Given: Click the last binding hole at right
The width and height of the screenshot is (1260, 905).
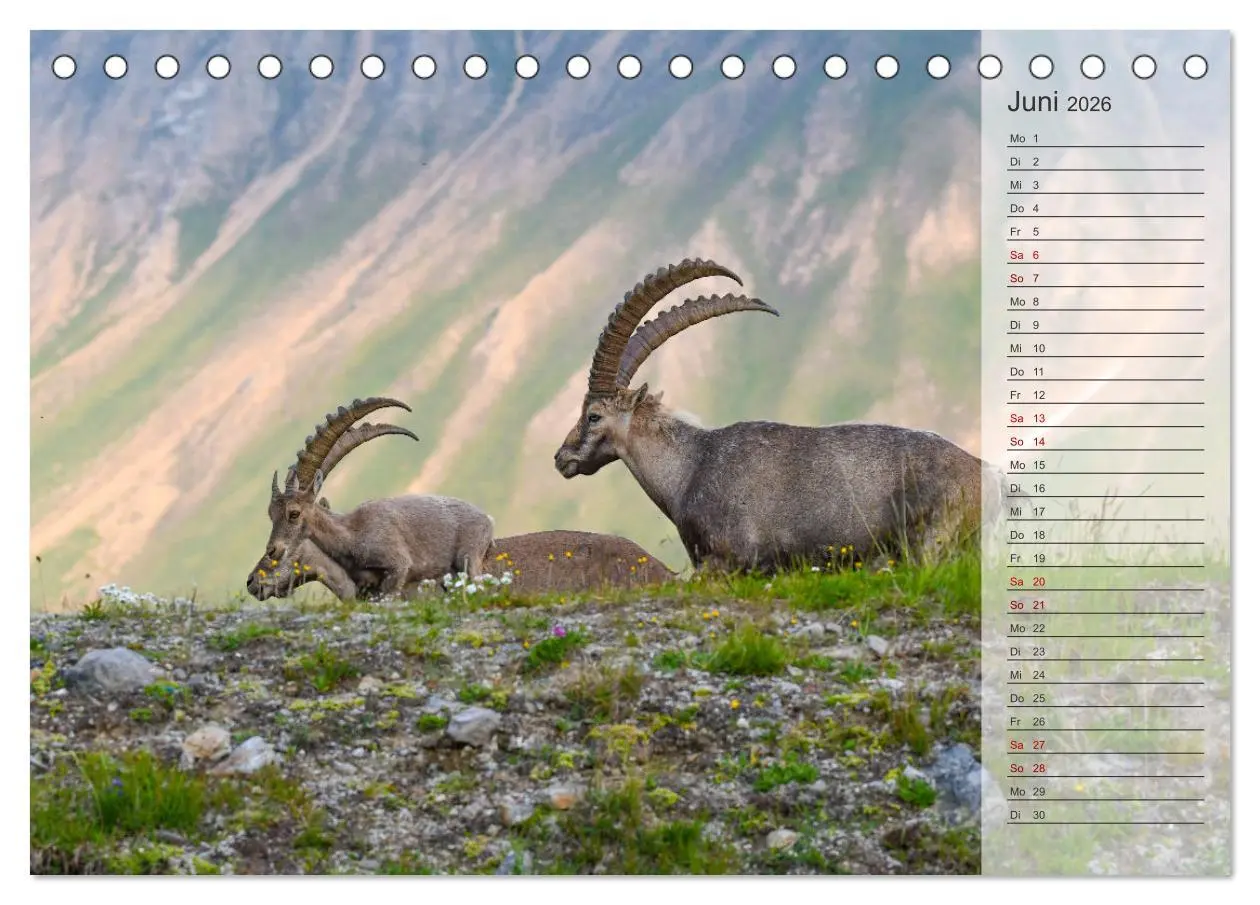Looking at the screenshot, I should (x=1195, y=67).
